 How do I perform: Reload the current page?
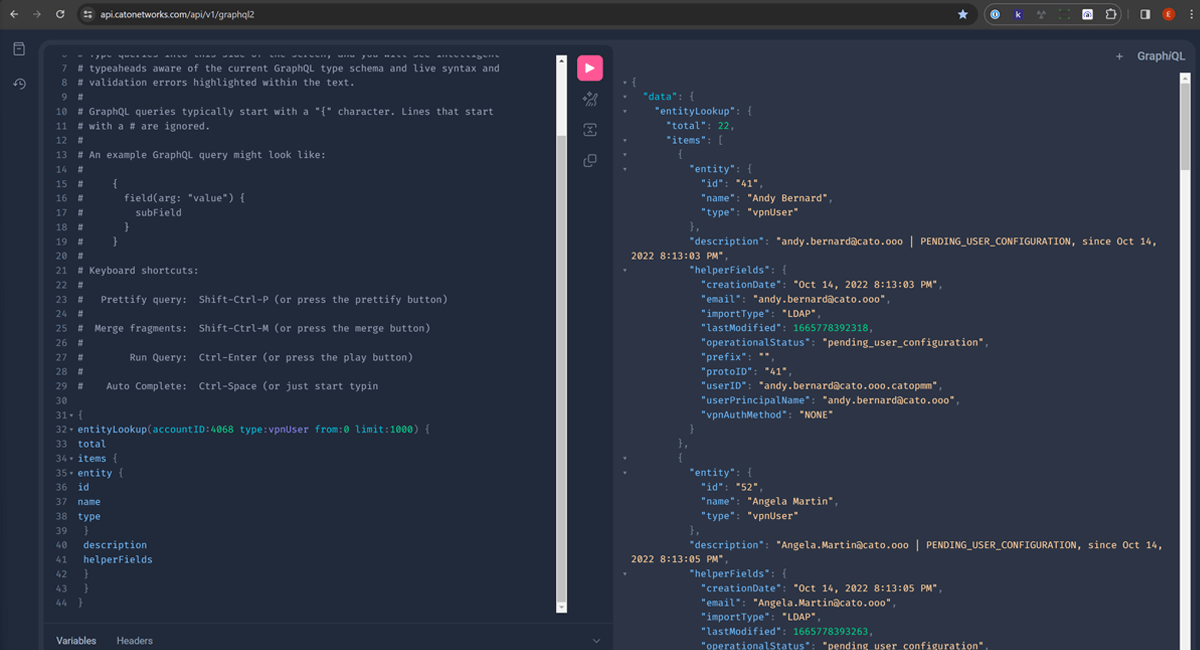[61, 15]
